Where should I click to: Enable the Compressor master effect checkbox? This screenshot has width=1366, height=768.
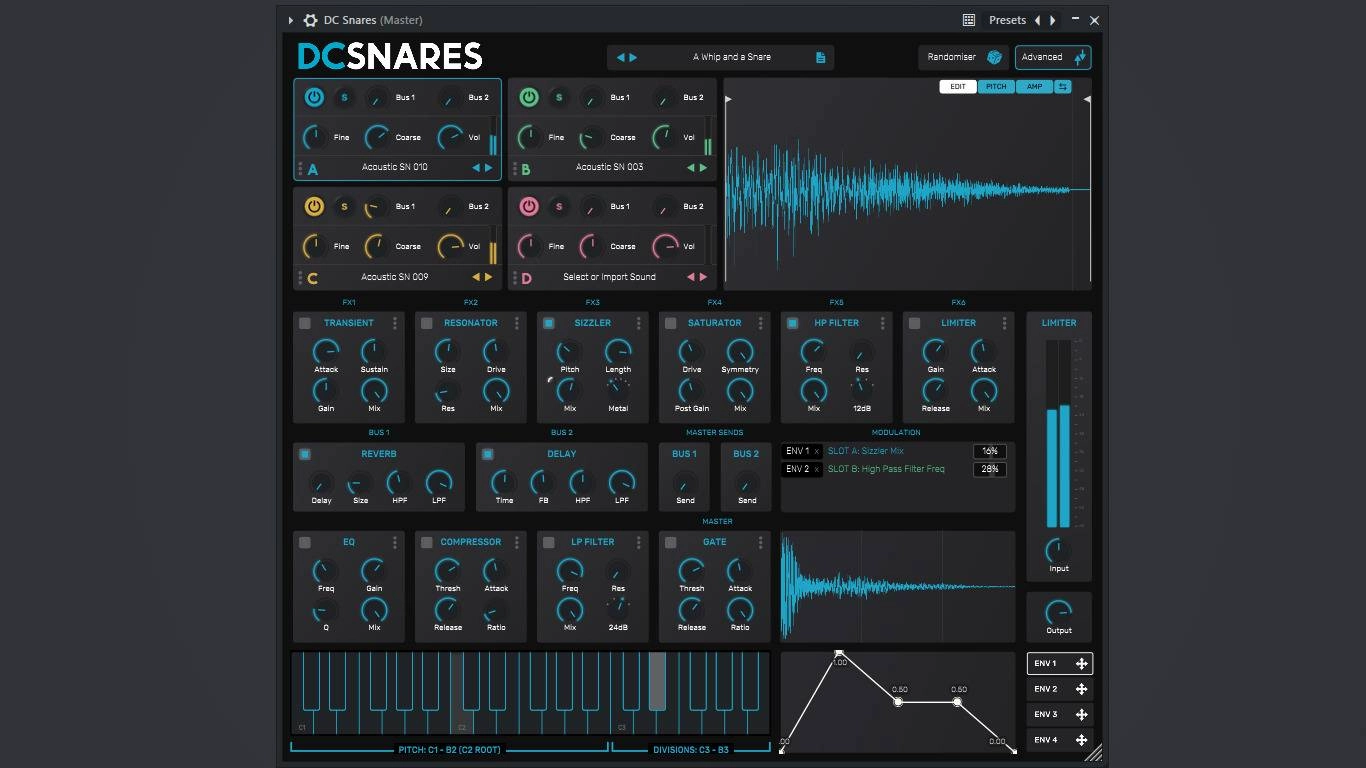coord(427,542)
